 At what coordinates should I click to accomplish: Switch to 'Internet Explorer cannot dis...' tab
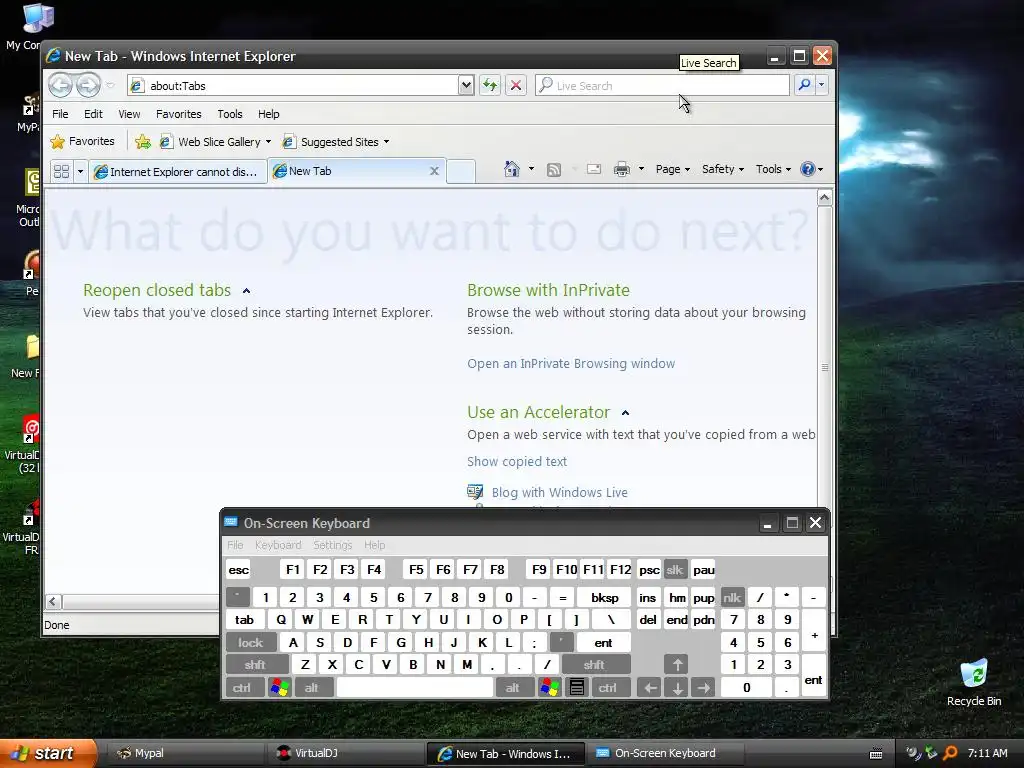point(178,172)
